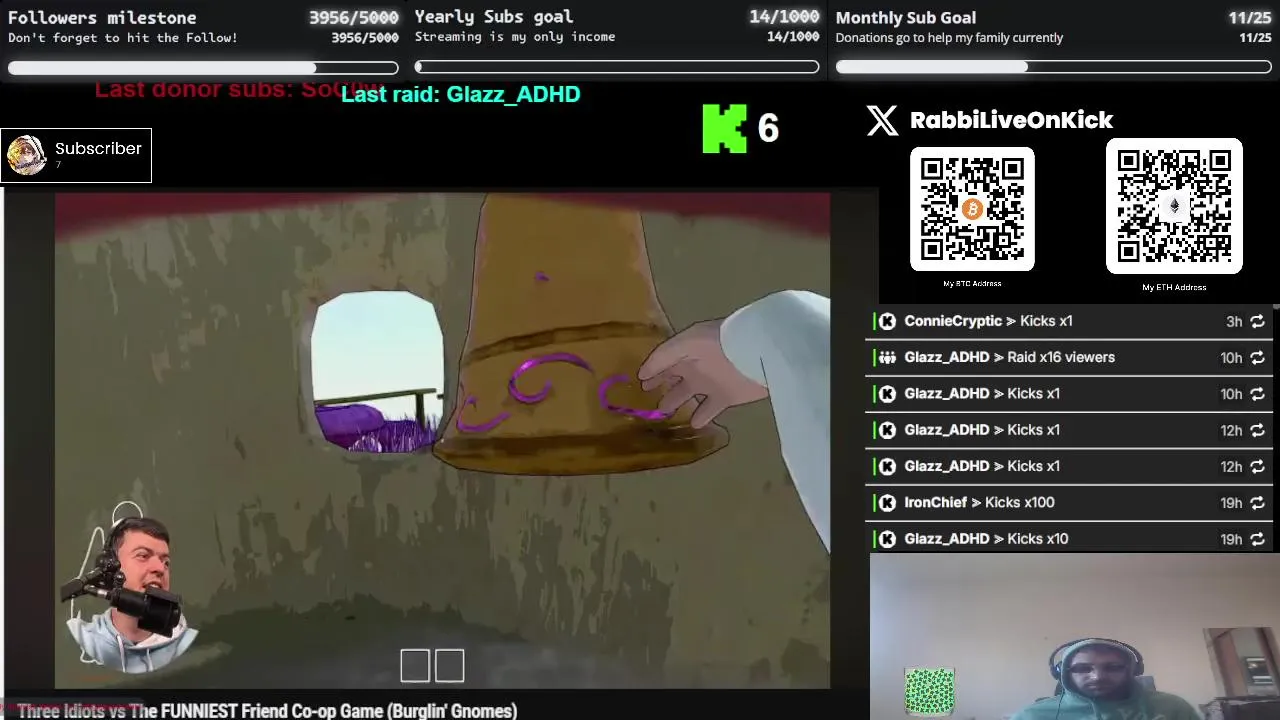
Task: Click the left empty inventory slot in game
Action: (415, 666)
